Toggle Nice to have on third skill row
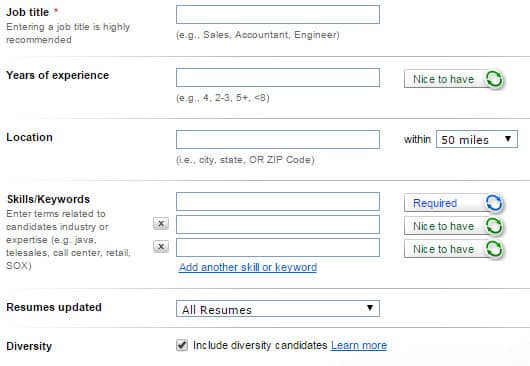530x366 pixels. pos(453,249)
